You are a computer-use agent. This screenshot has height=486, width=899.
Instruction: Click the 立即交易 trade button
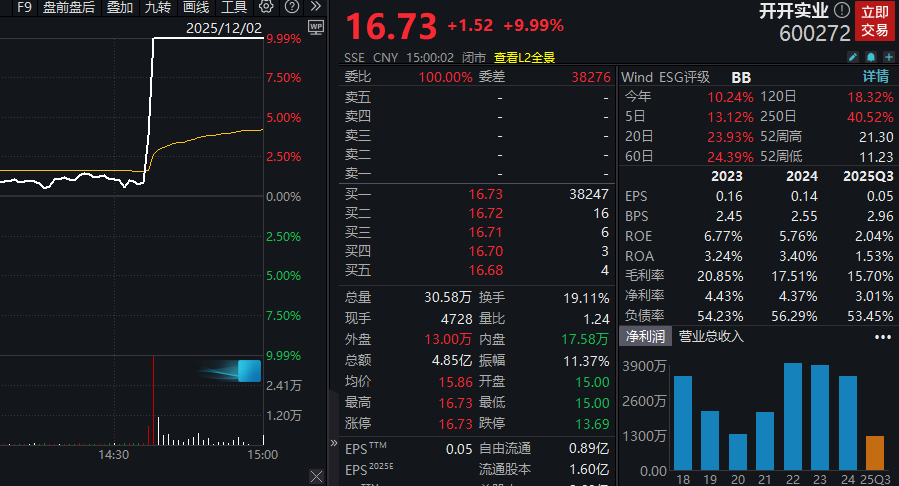click(875, 21)
